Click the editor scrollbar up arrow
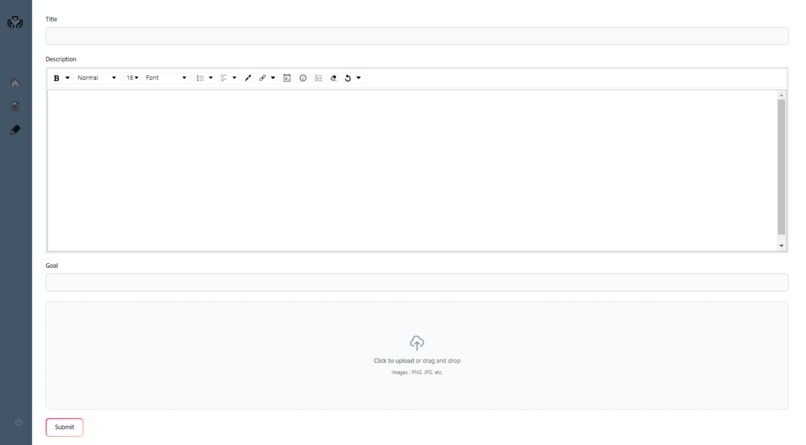The image size is (806, 445). point(781,95)
